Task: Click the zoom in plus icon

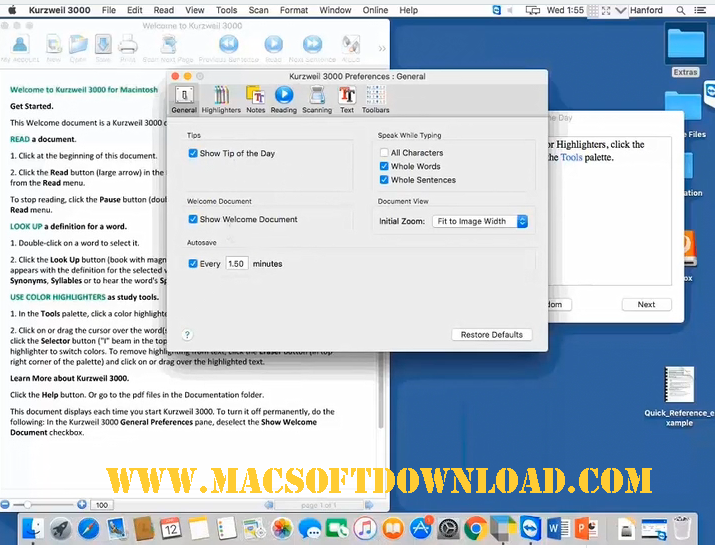Action: (82, 504)
